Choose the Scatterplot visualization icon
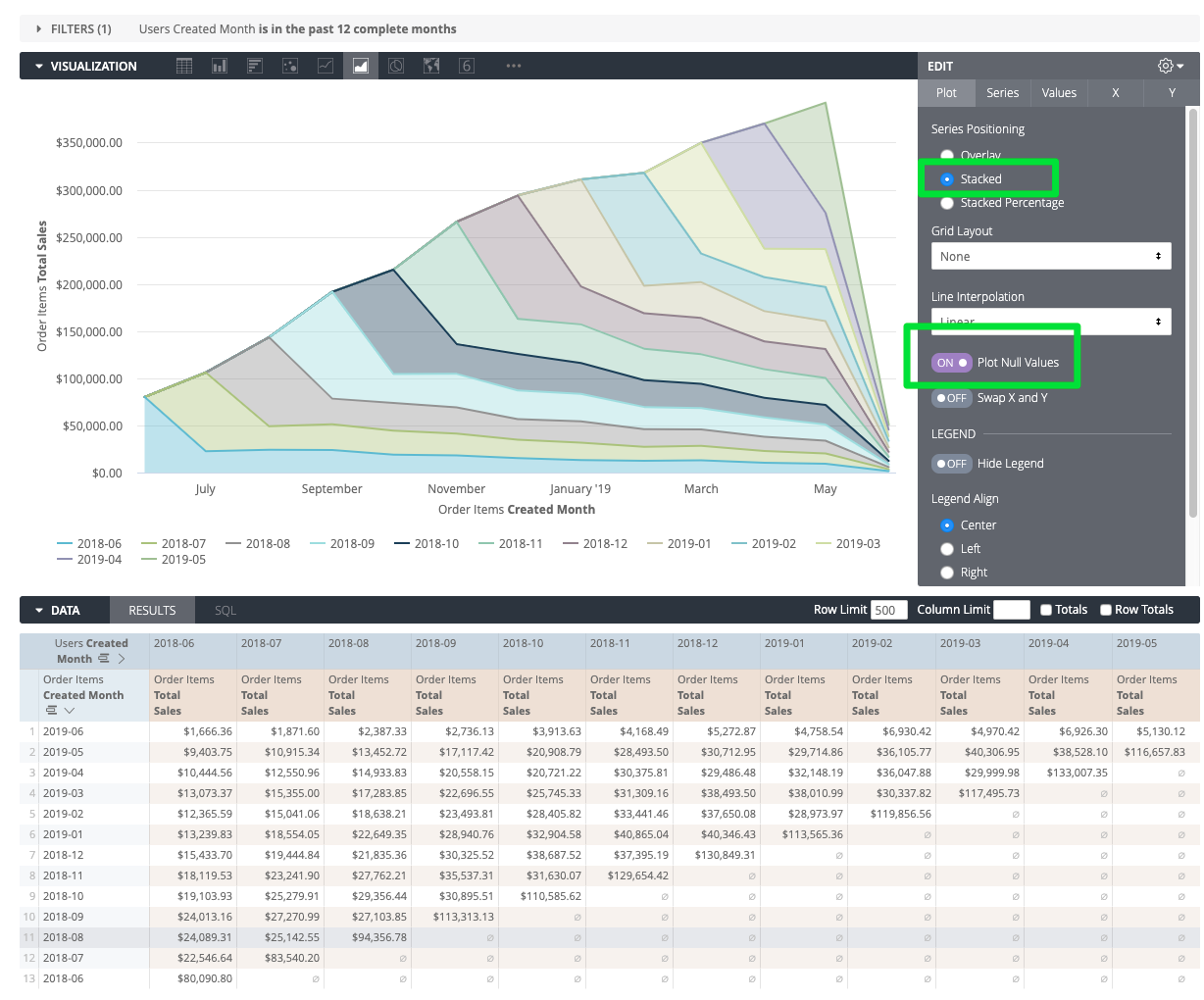 pyautogui.click(x=290, y=66)
